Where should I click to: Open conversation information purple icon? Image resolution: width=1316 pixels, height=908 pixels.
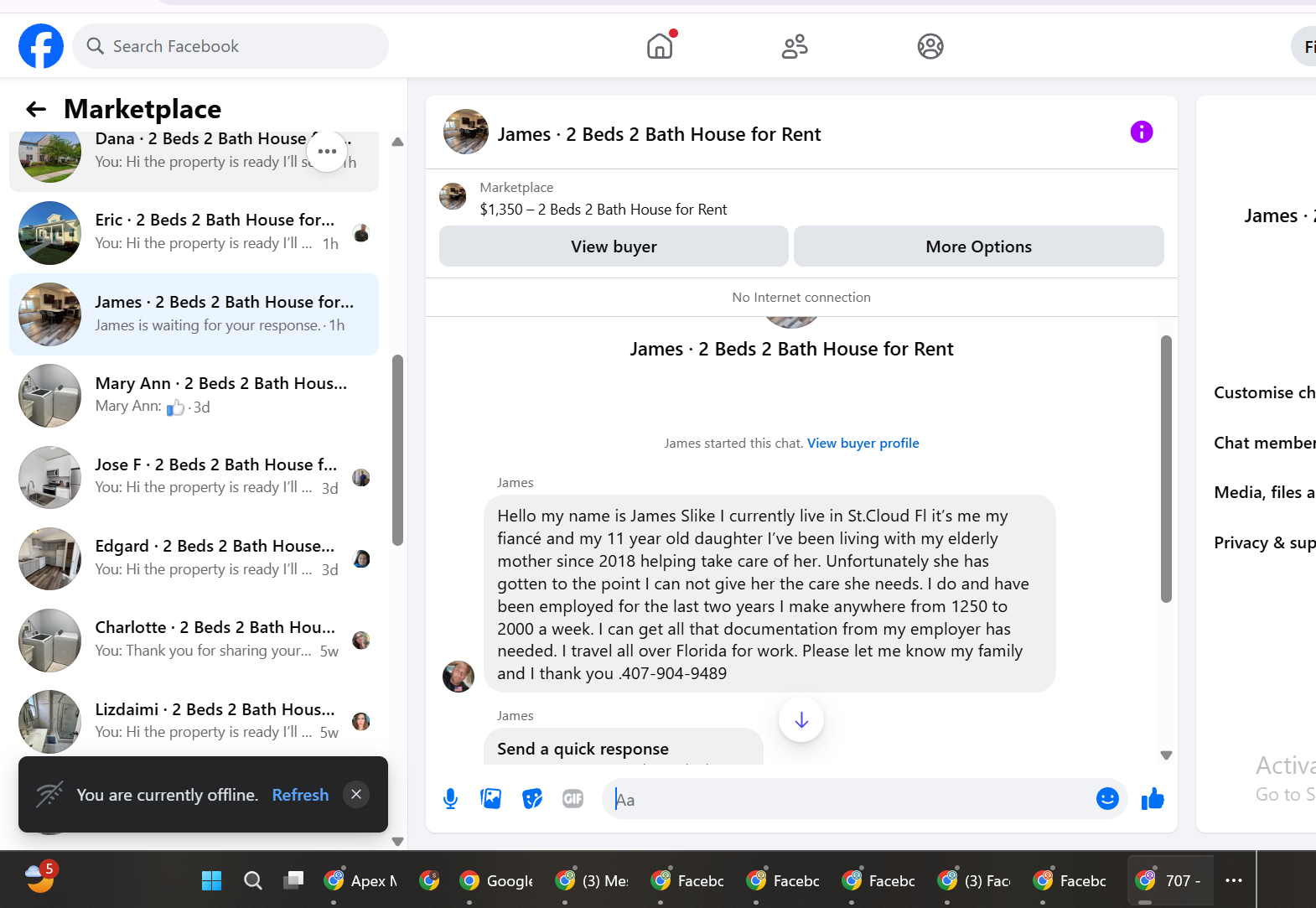(1142, 132)
